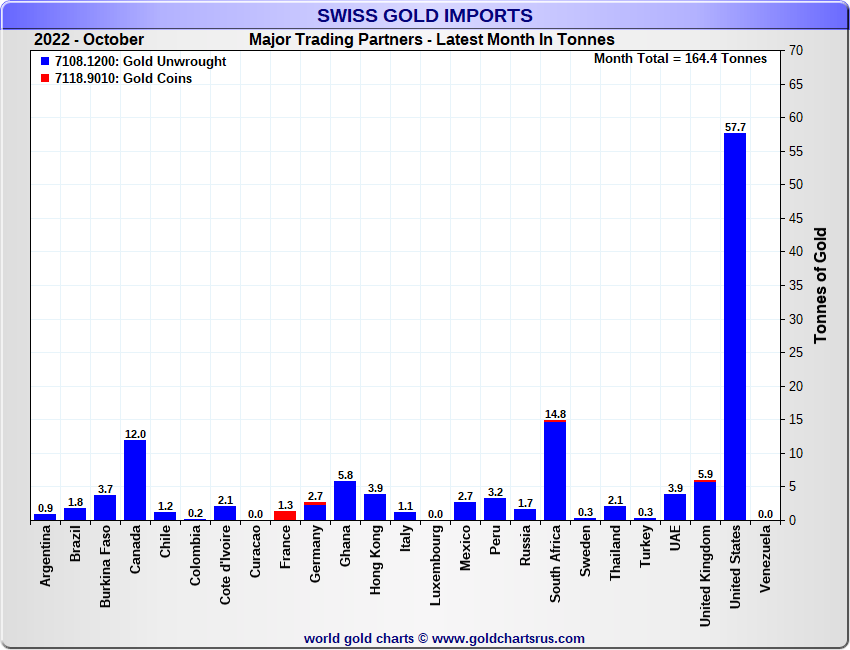Click the Venezuela x-axis label
The image size is (850, 650).
click(x=765, y=570)
